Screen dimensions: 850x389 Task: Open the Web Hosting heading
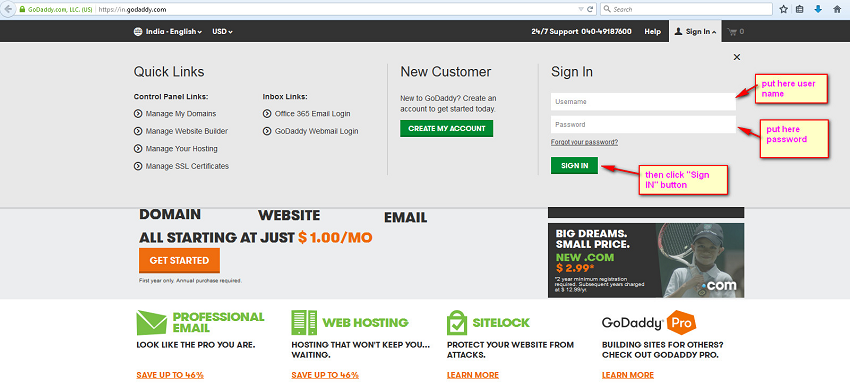(x=365, y=323)
